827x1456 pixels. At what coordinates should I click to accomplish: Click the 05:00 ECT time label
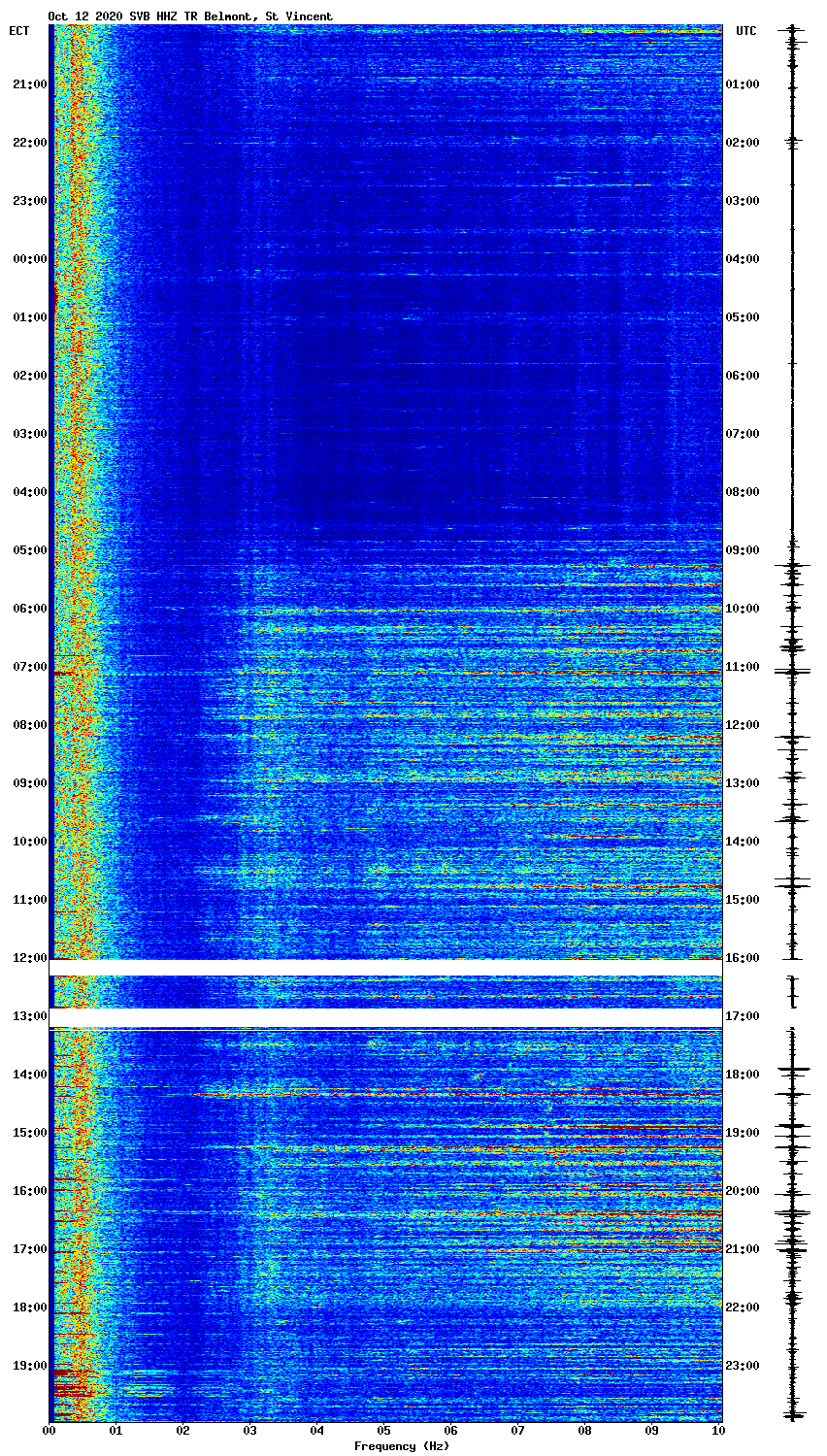point(30,550)
